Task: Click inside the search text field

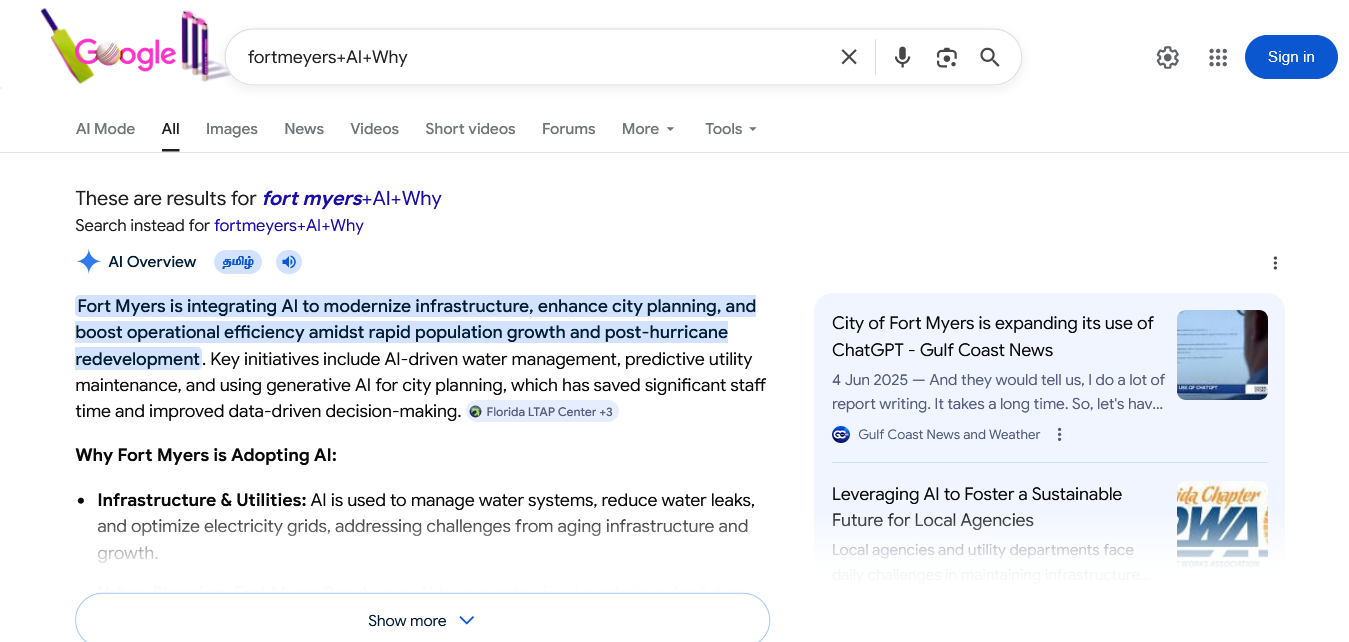Action: 530,57
